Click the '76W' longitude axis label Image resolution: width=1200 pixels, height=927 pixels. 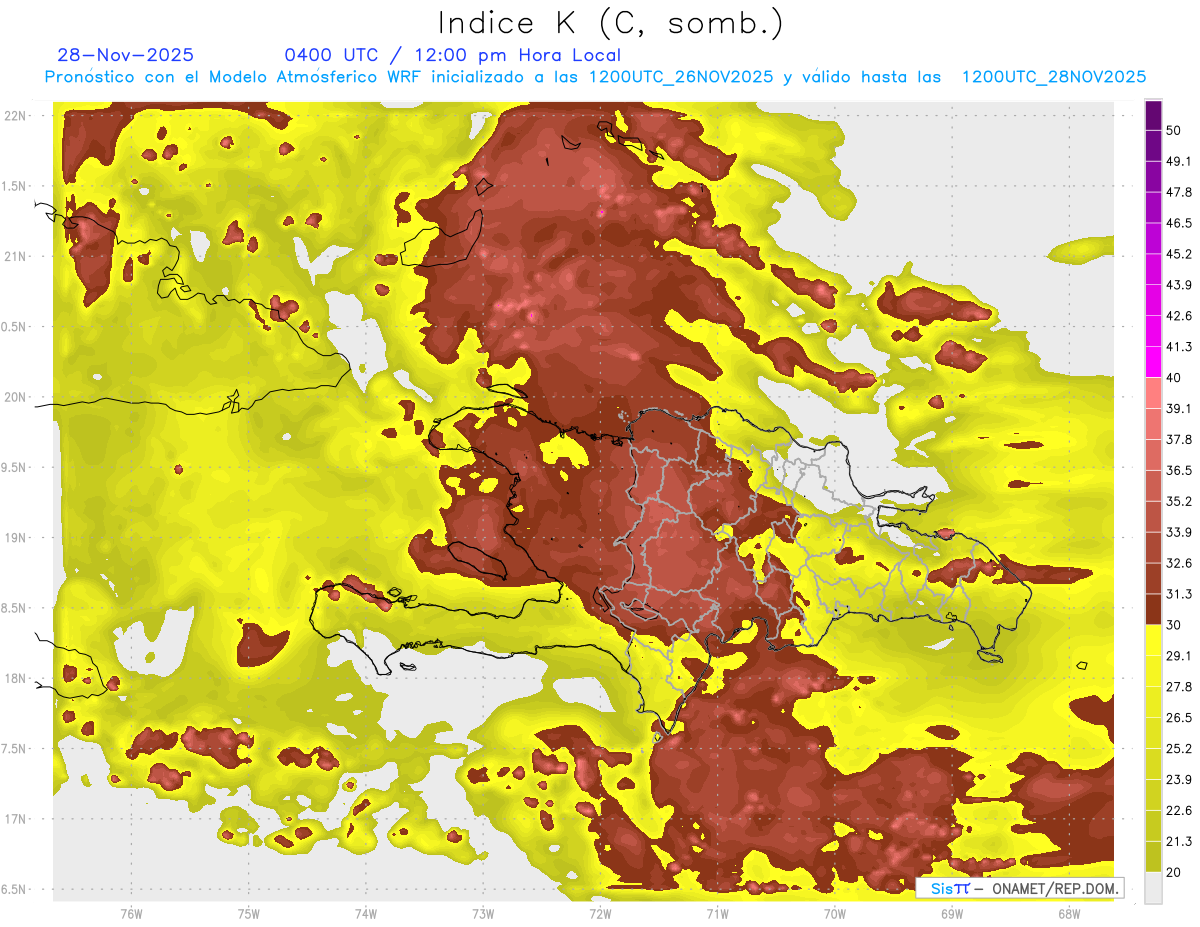point(131,914)
